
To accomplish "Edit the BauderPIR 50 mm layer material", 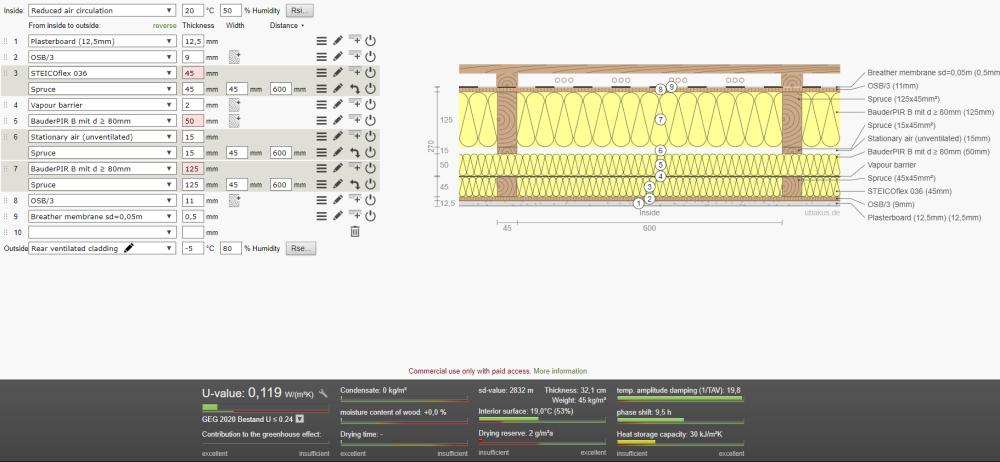I will pyautogui.click(x=338, y=121).
